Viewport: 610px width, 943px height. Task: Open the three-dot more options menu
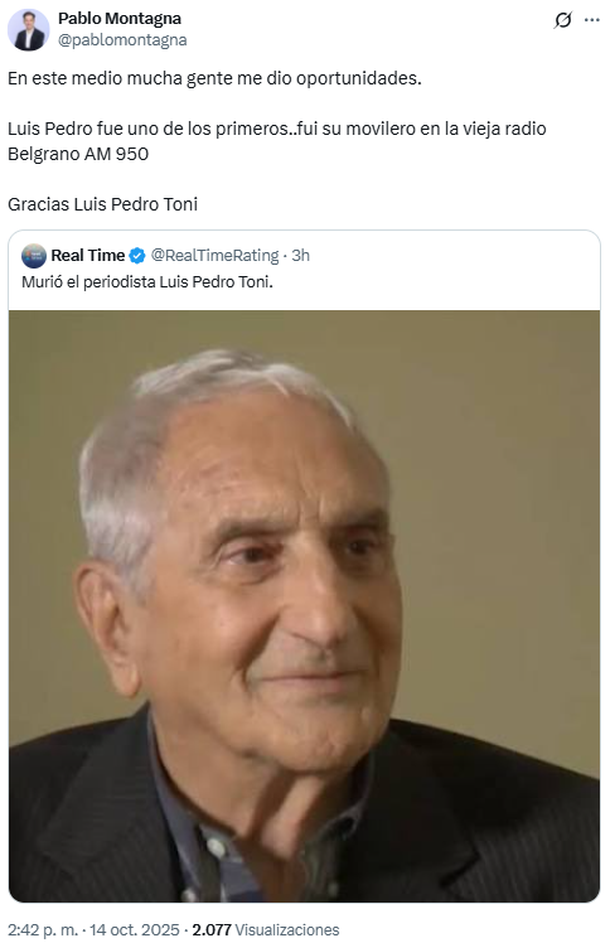coord(592,20)
